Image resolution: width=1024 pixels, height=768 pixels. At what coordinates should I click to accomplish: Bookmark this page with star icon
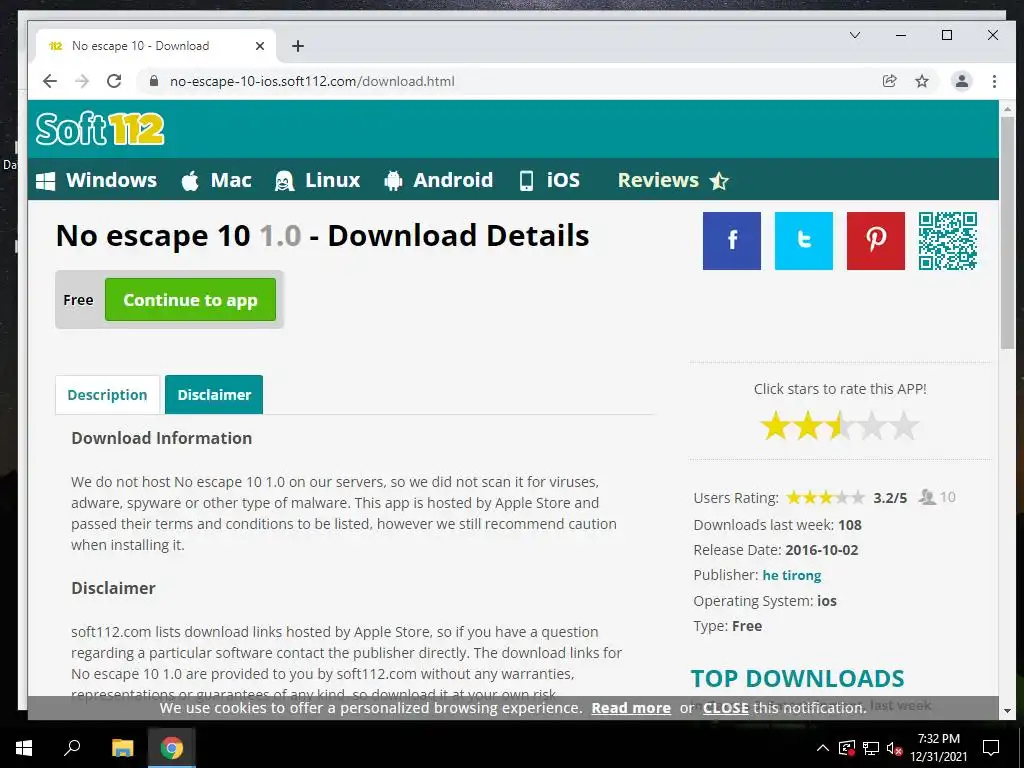point(921,81)
